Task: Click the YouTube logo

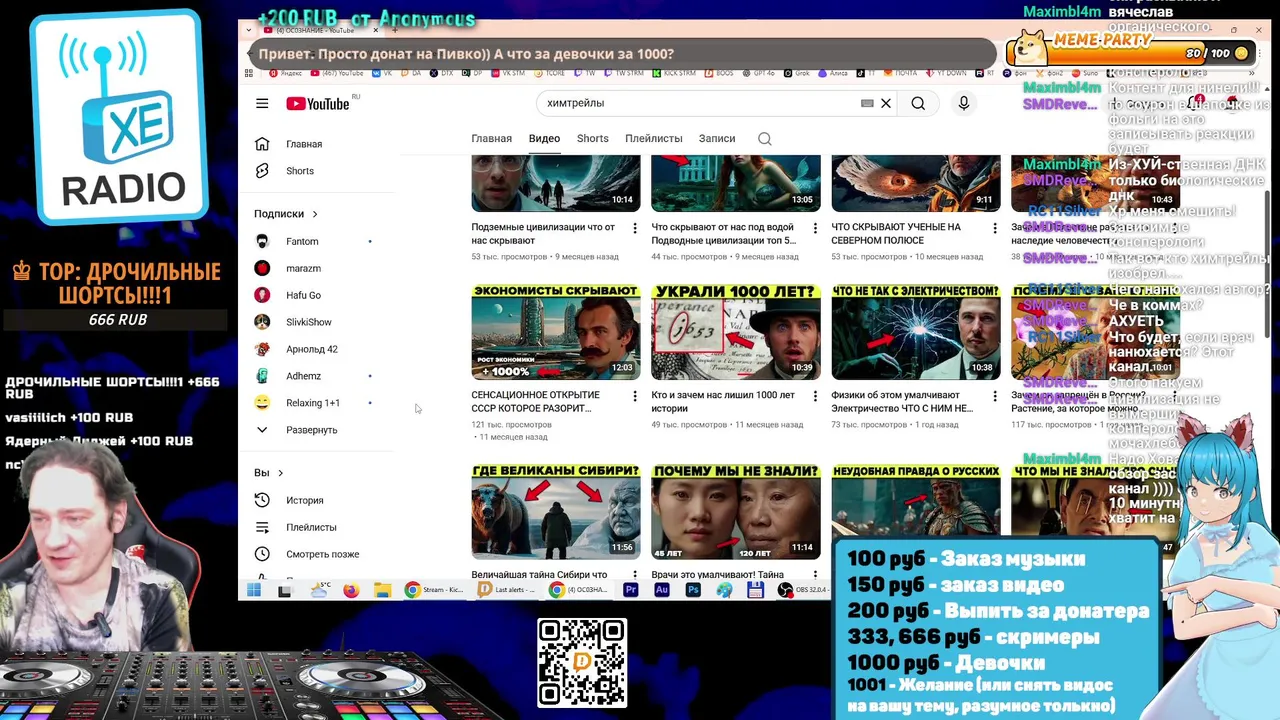Action: coord(318,104)
